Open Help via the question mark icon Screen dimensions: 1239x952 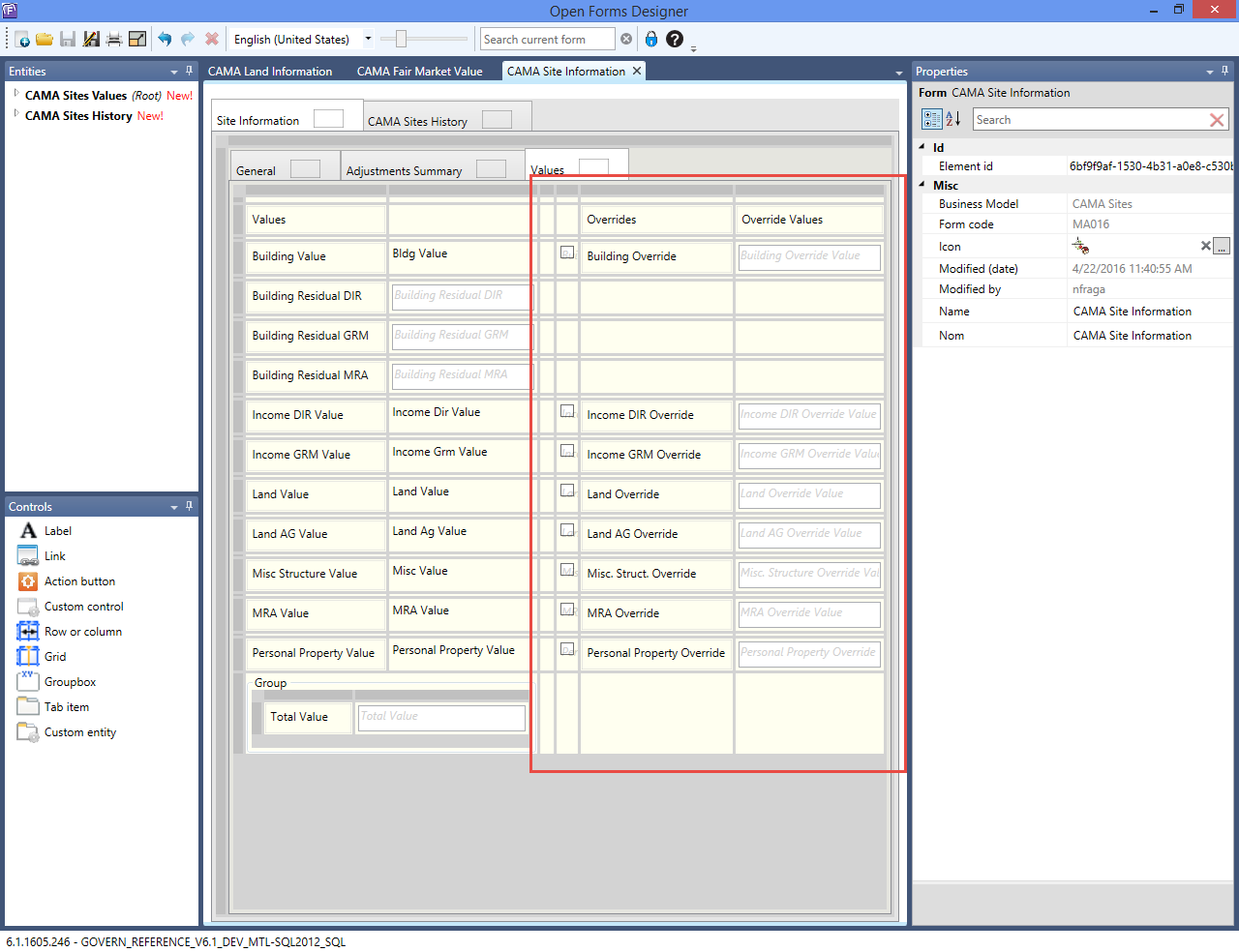675,40
